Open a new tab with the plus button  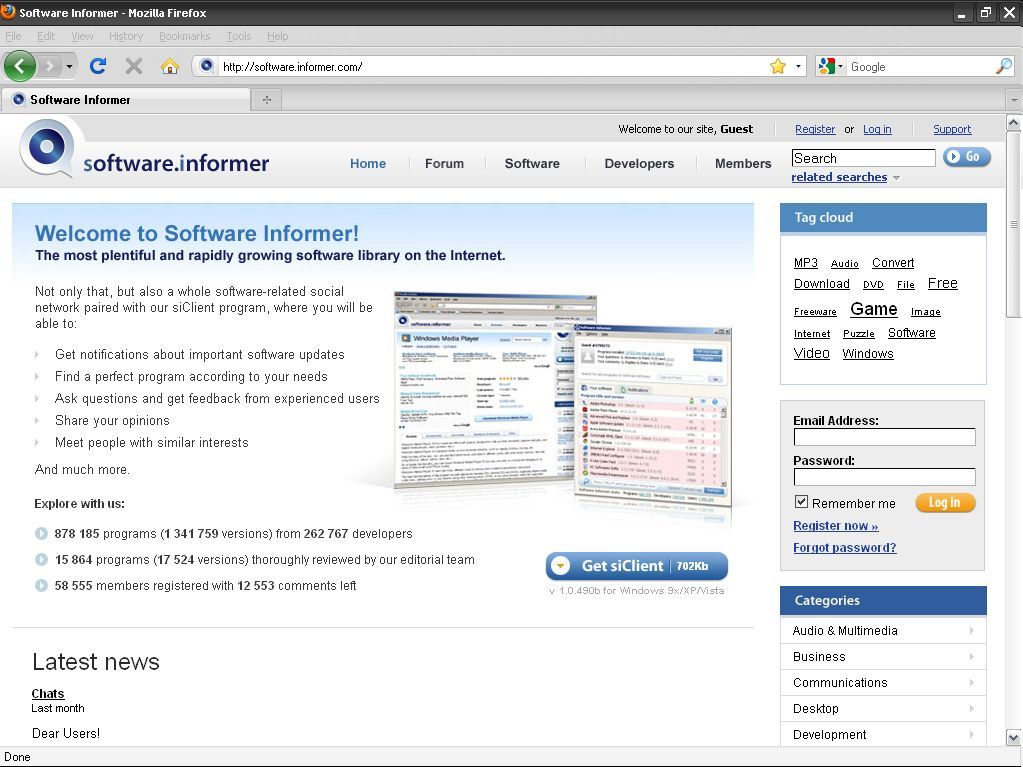[265, 100]
